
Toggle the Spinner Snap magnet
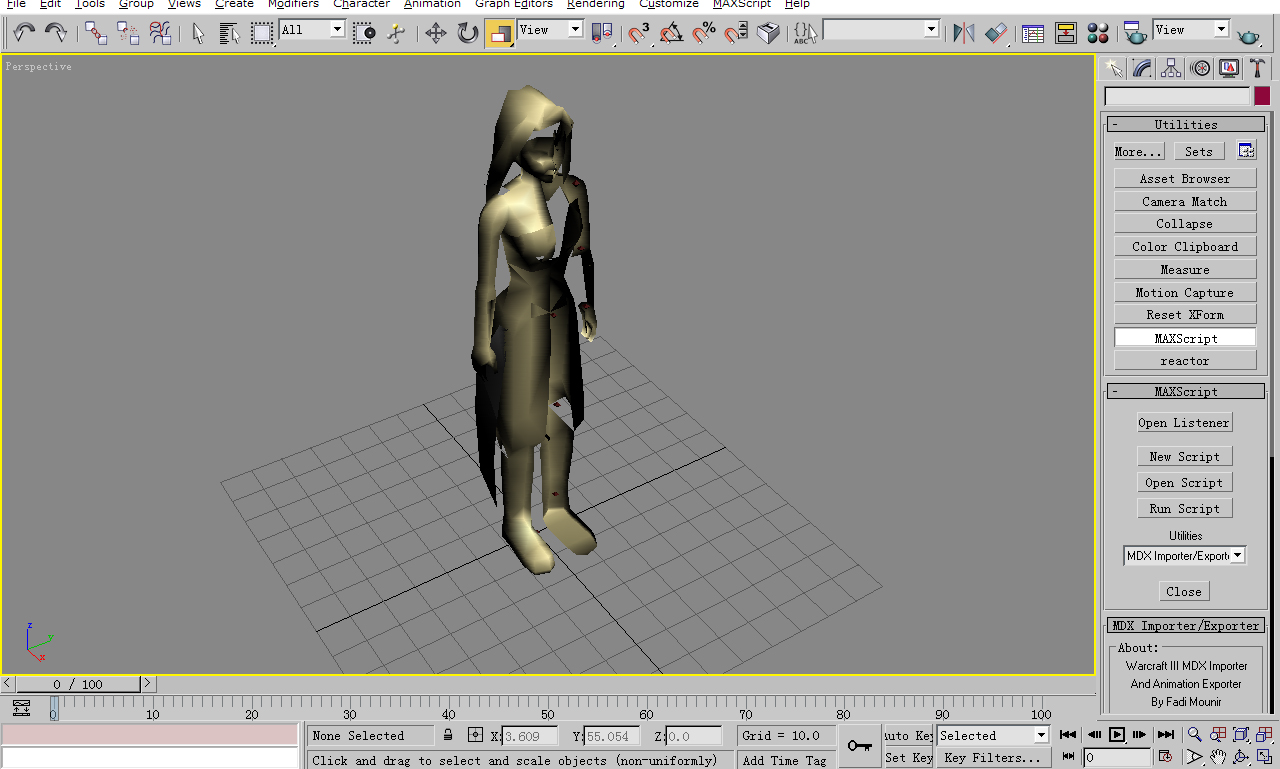pos(736,33)
